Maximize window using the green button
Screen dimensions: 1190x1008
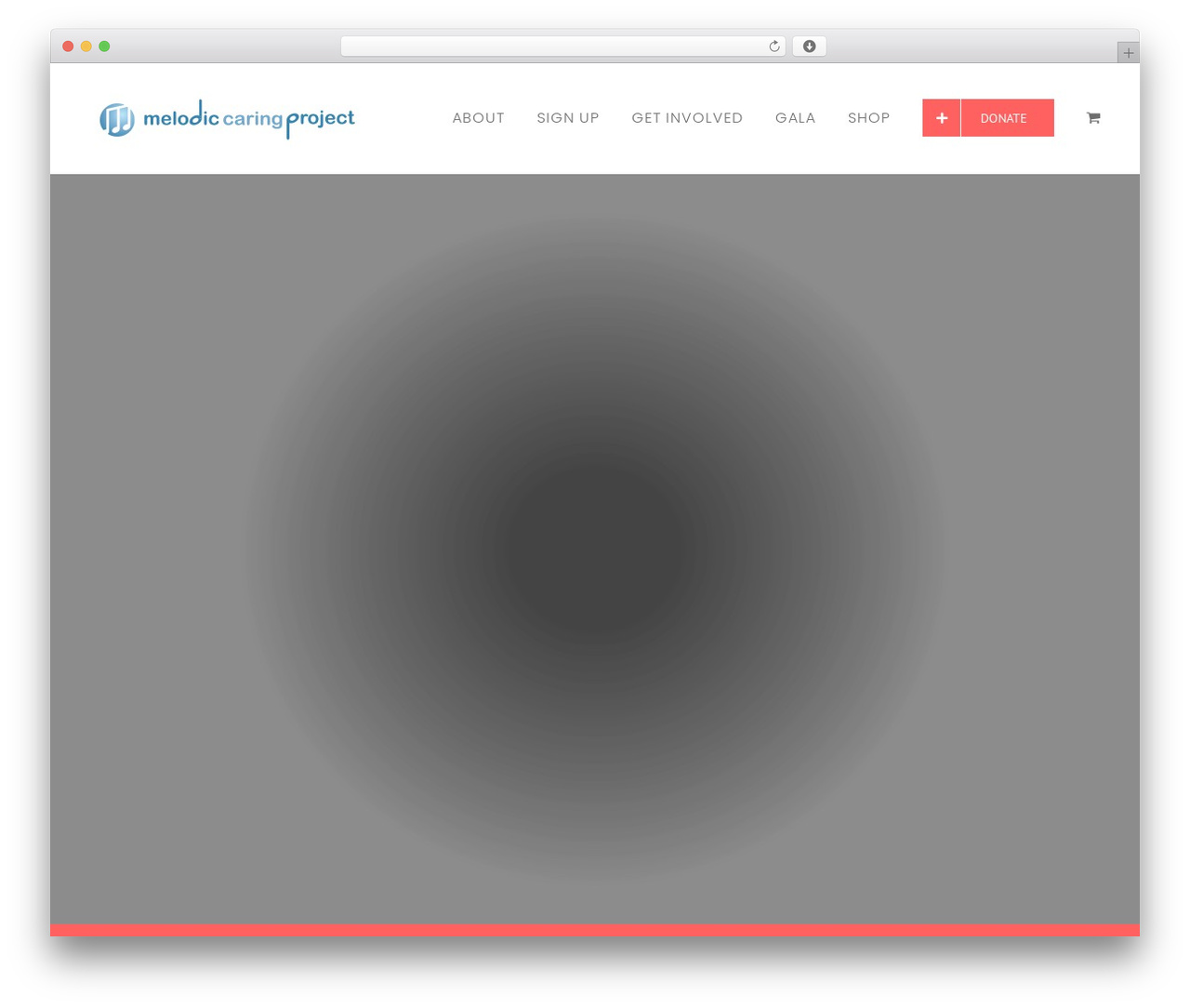click(x=104, y=46)
